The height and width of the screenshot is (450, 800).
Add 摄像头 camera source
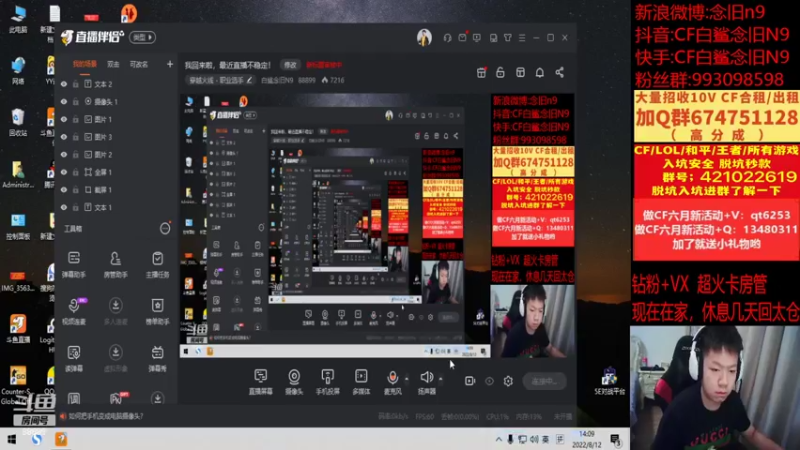click(294, 382)
